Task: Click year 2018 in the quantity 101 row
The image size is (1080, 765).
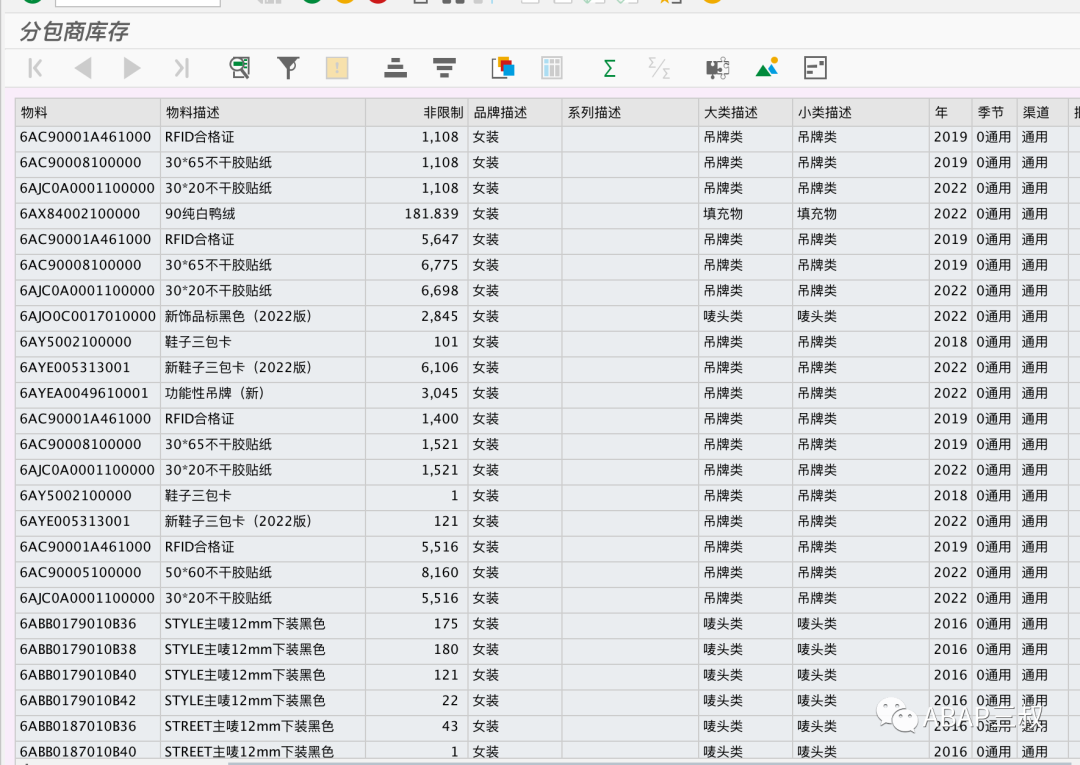Action: click(x=951, y=342)
